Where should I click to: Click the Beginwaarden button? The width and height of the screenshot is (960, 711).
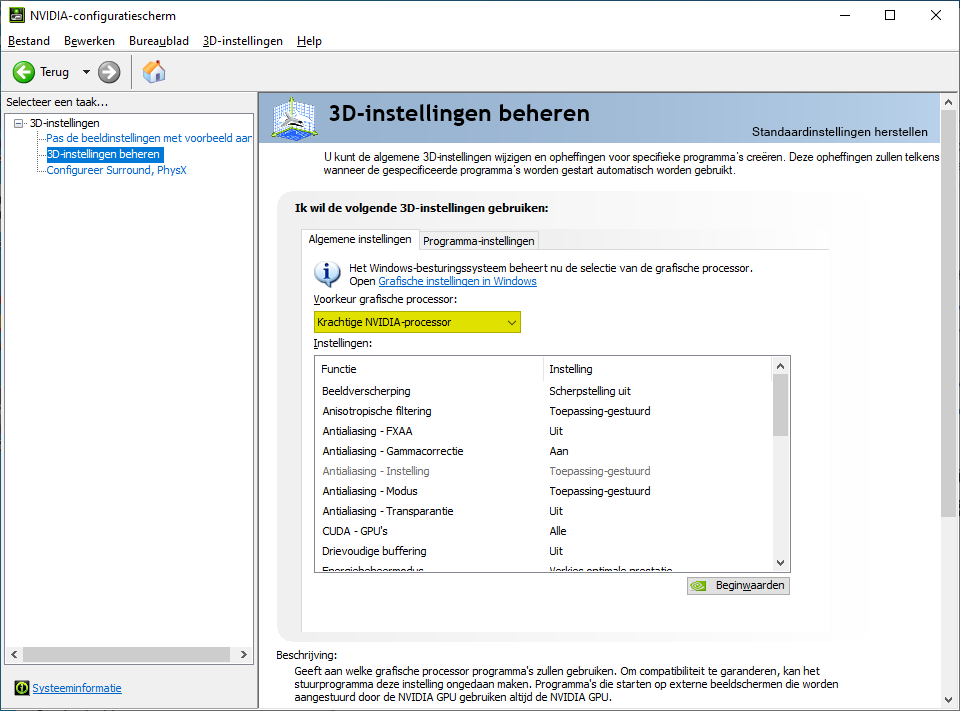(x=738, y=586)
